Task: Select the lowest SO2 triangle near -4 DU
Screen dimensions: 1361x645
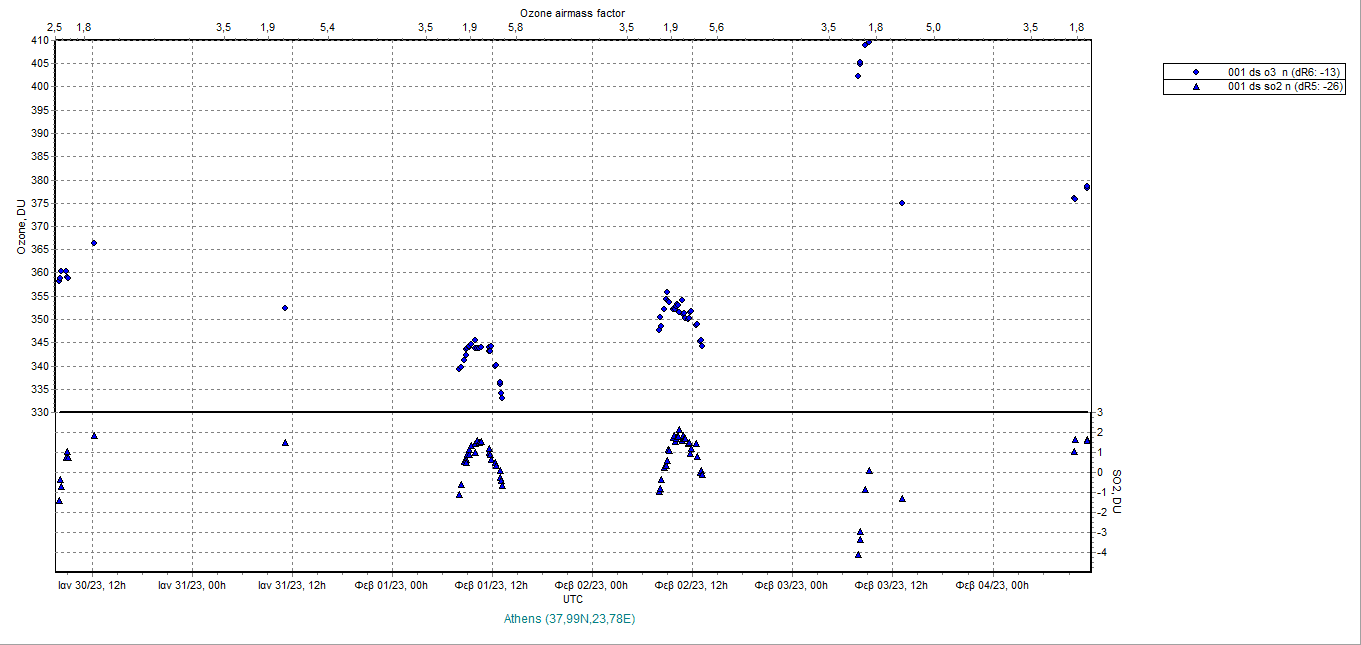Action: (858, 554)
